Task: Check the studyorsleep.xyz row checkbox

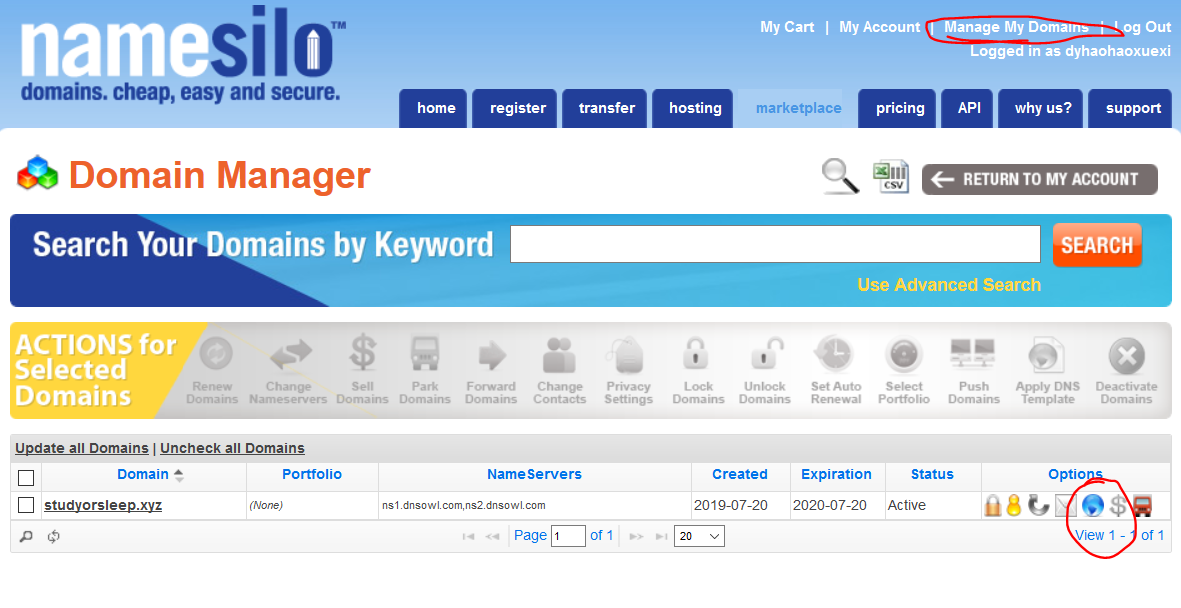Action: point(26,505)
